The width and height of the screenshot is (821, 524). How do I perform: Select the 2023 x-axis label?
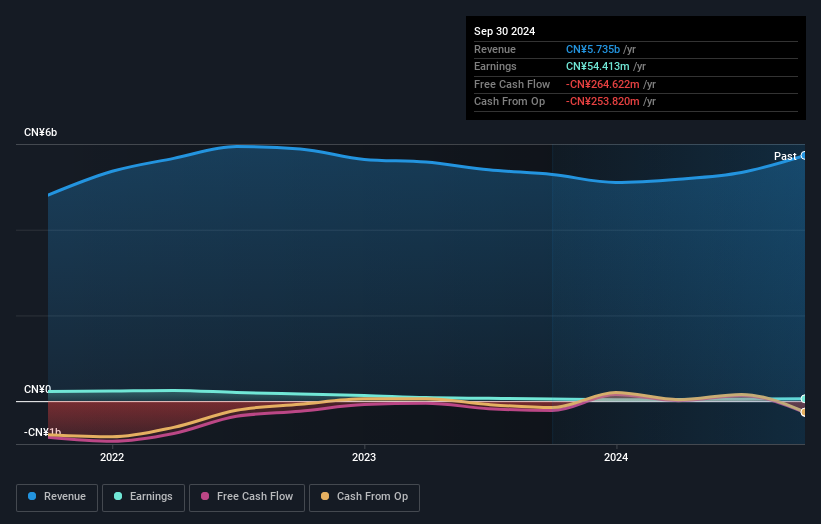click(x=364, y=458)
